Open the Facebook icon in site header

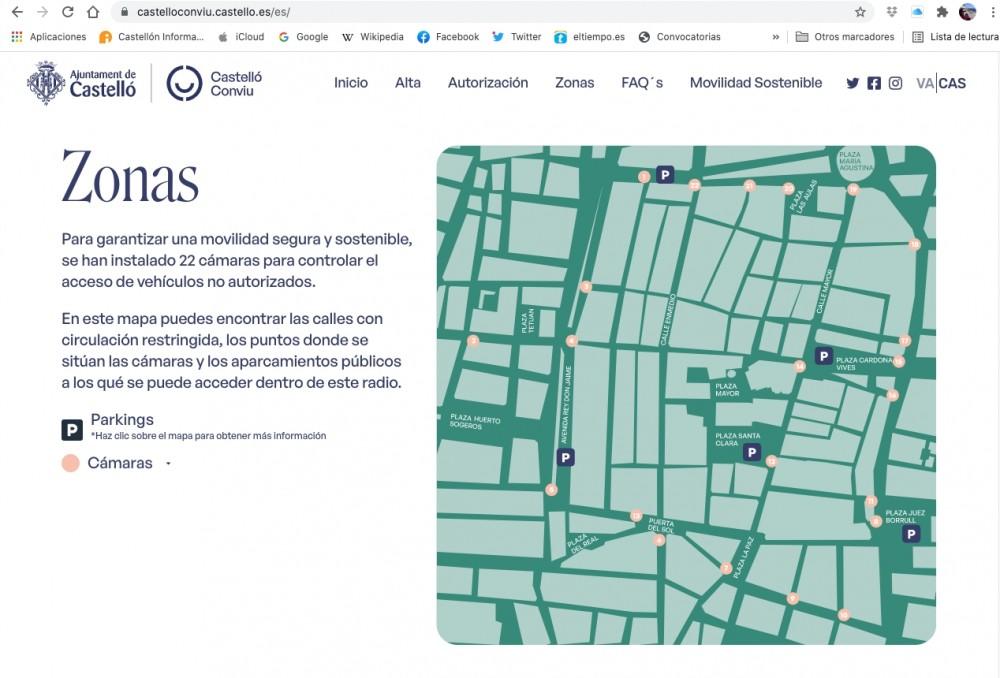[874, 83]
